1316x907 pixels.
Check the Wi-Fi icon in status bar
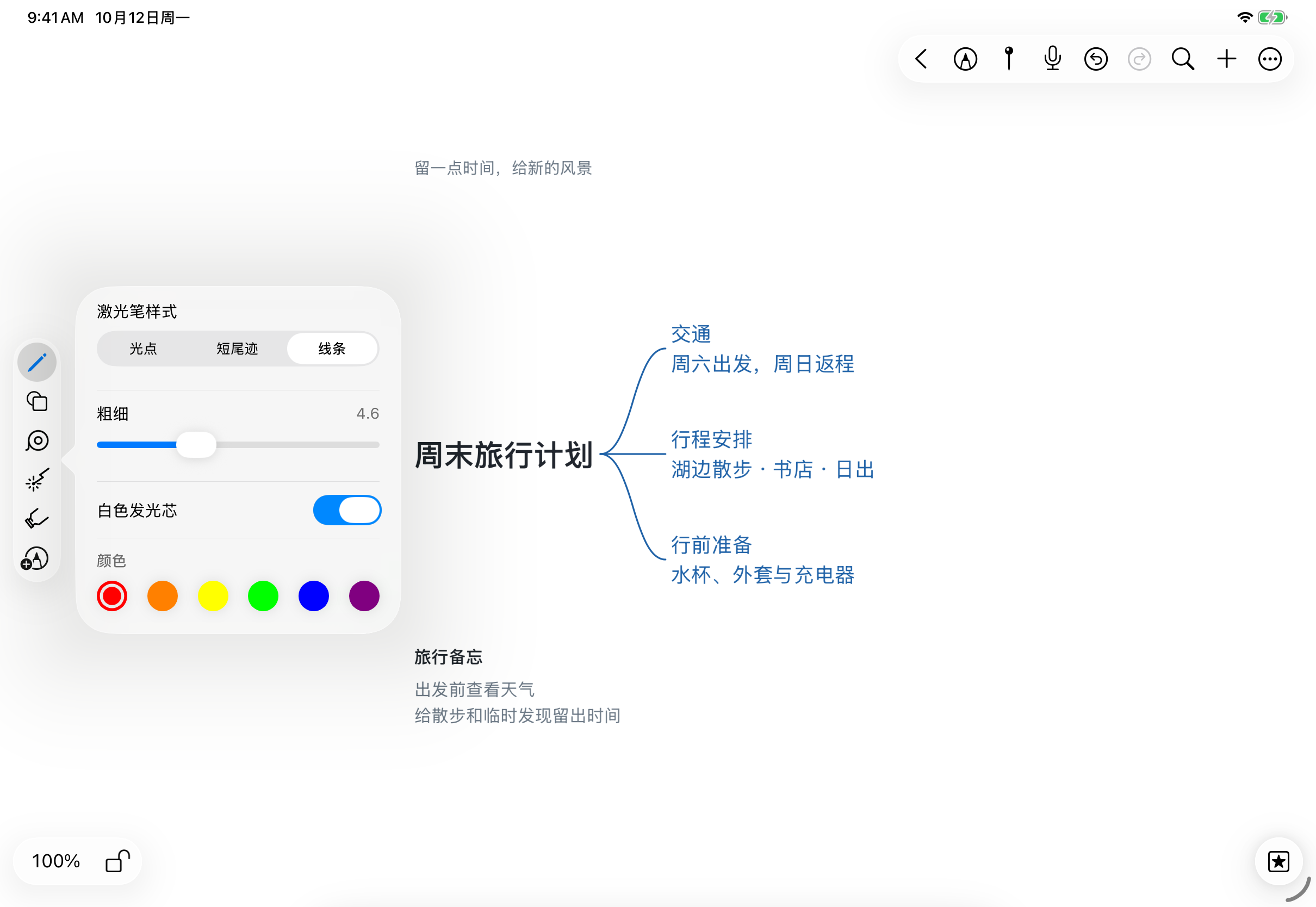click(x=1244, y=17)
